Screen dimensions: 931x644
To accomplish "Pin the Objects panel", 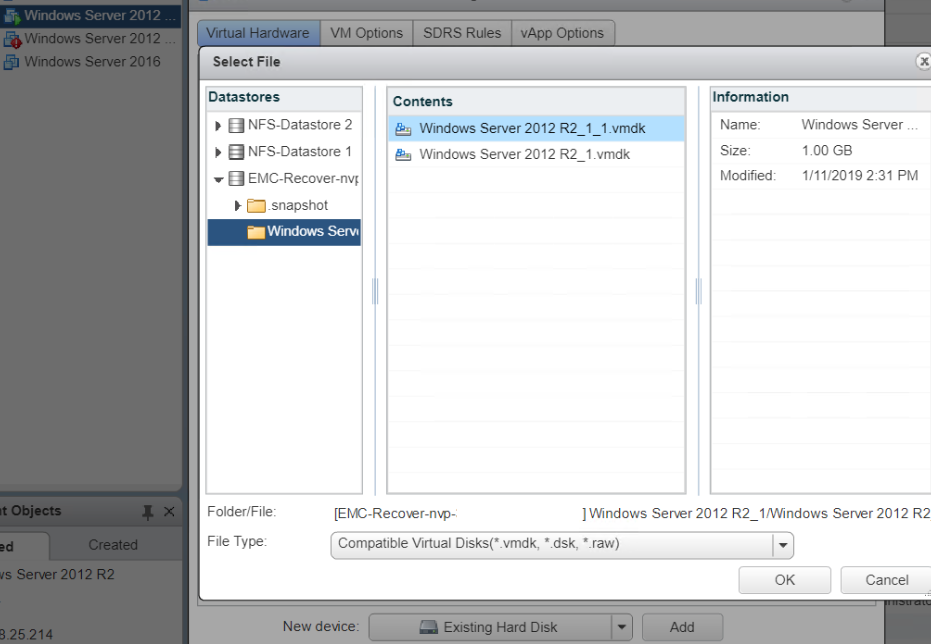I will point(148,512).
